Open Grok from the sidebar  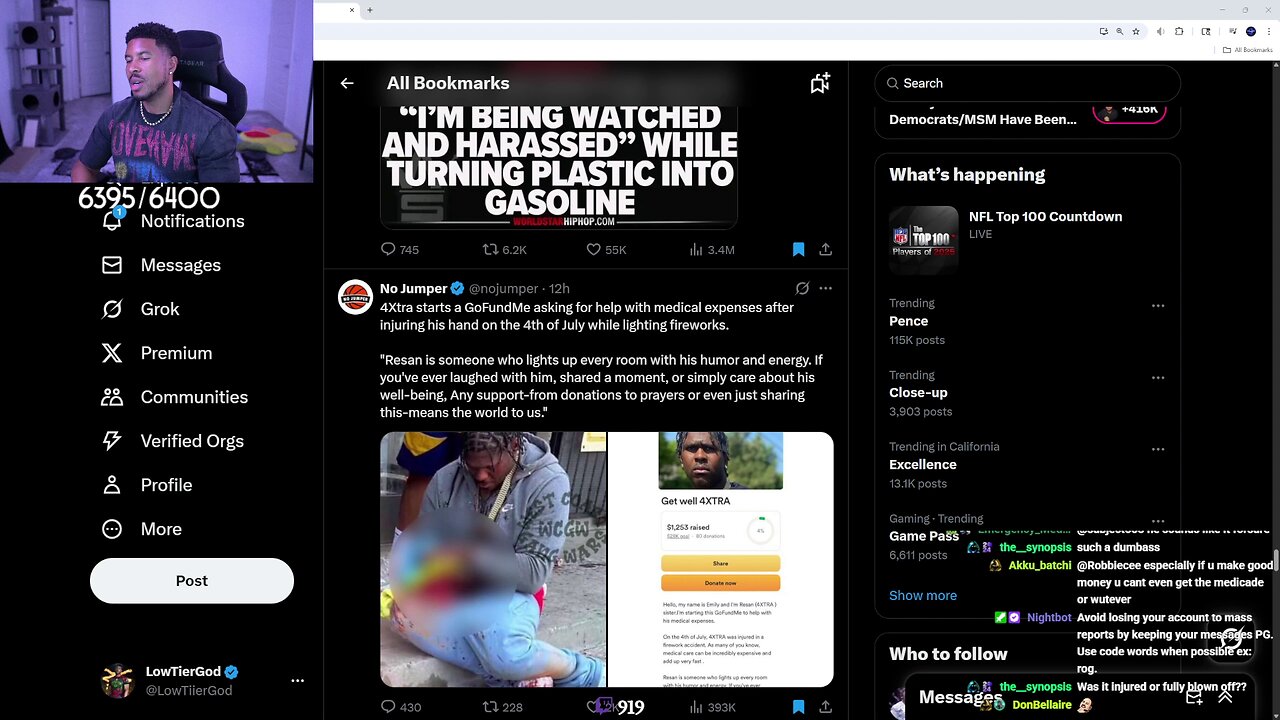(140, 309)
